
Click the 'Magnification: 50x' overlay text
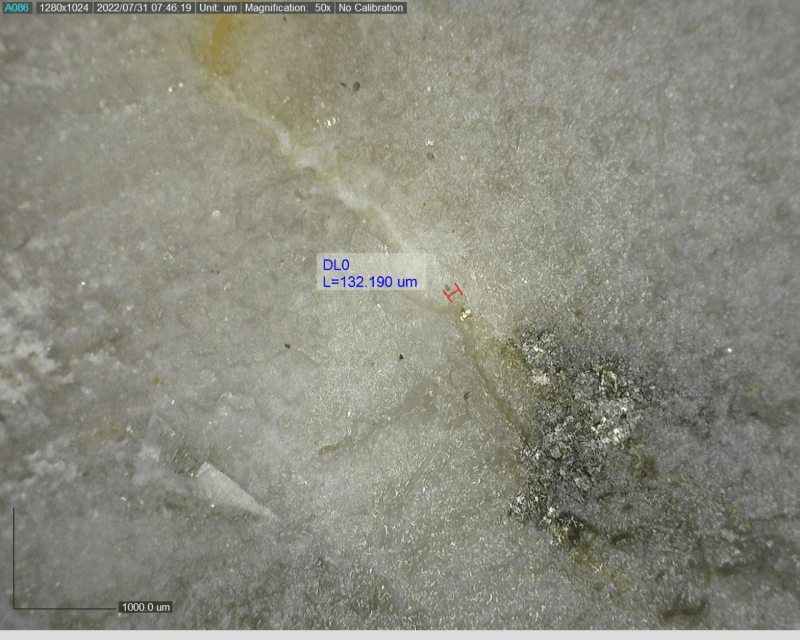click(288, 8)
